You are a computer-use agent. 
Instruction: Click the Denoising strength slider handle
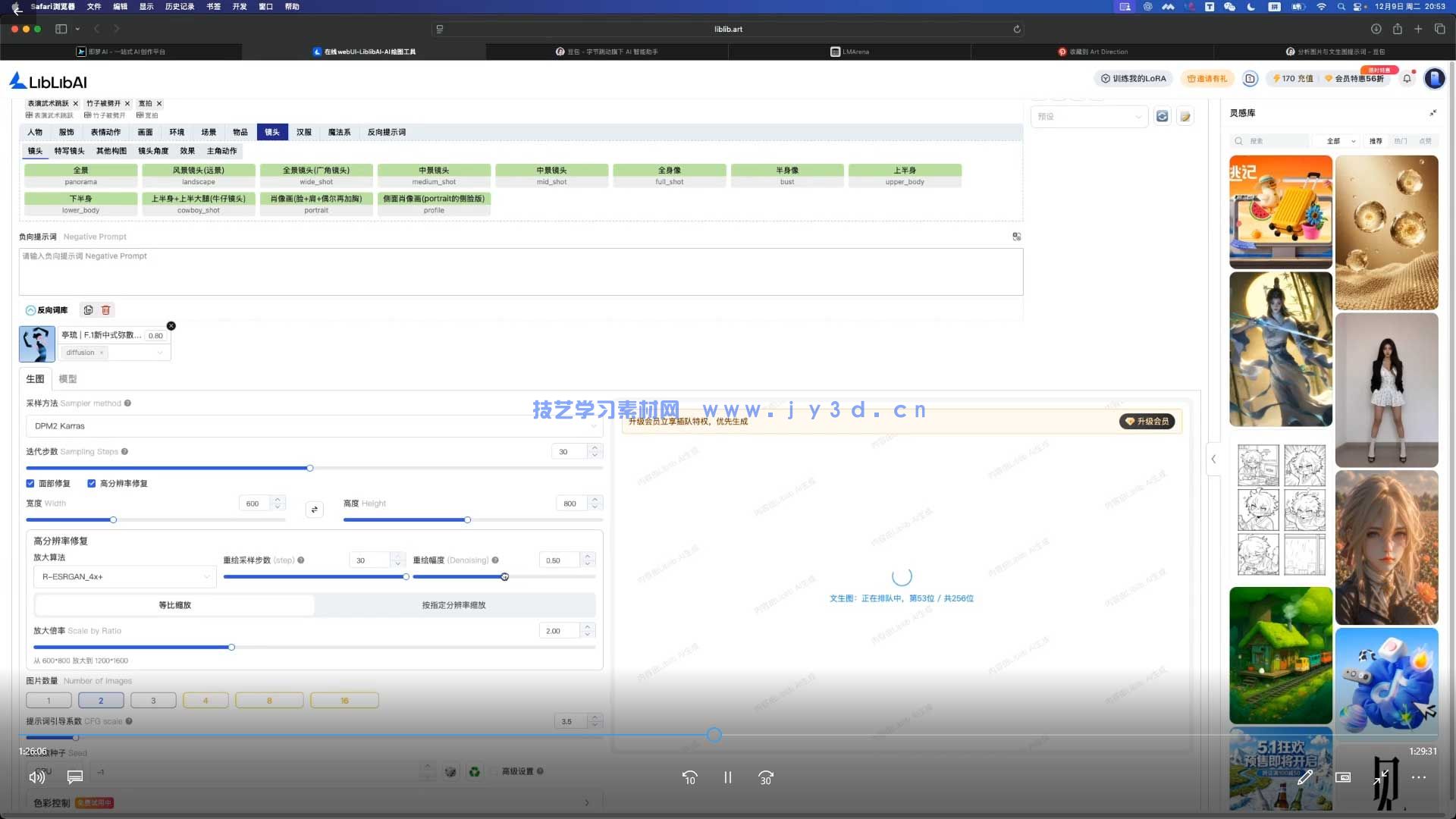[505, 577]
